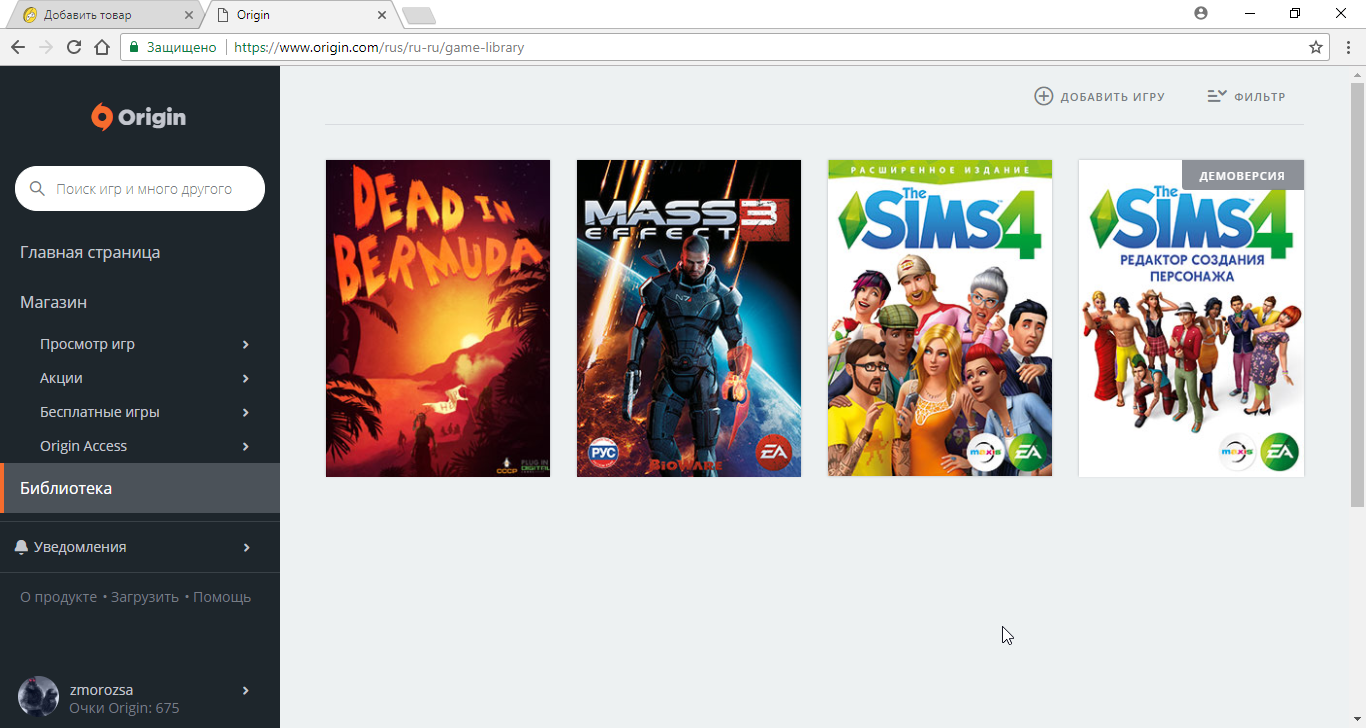Close the Добавить товар tab
This screenshot has width=1366, height=728.
click(188, 15)
